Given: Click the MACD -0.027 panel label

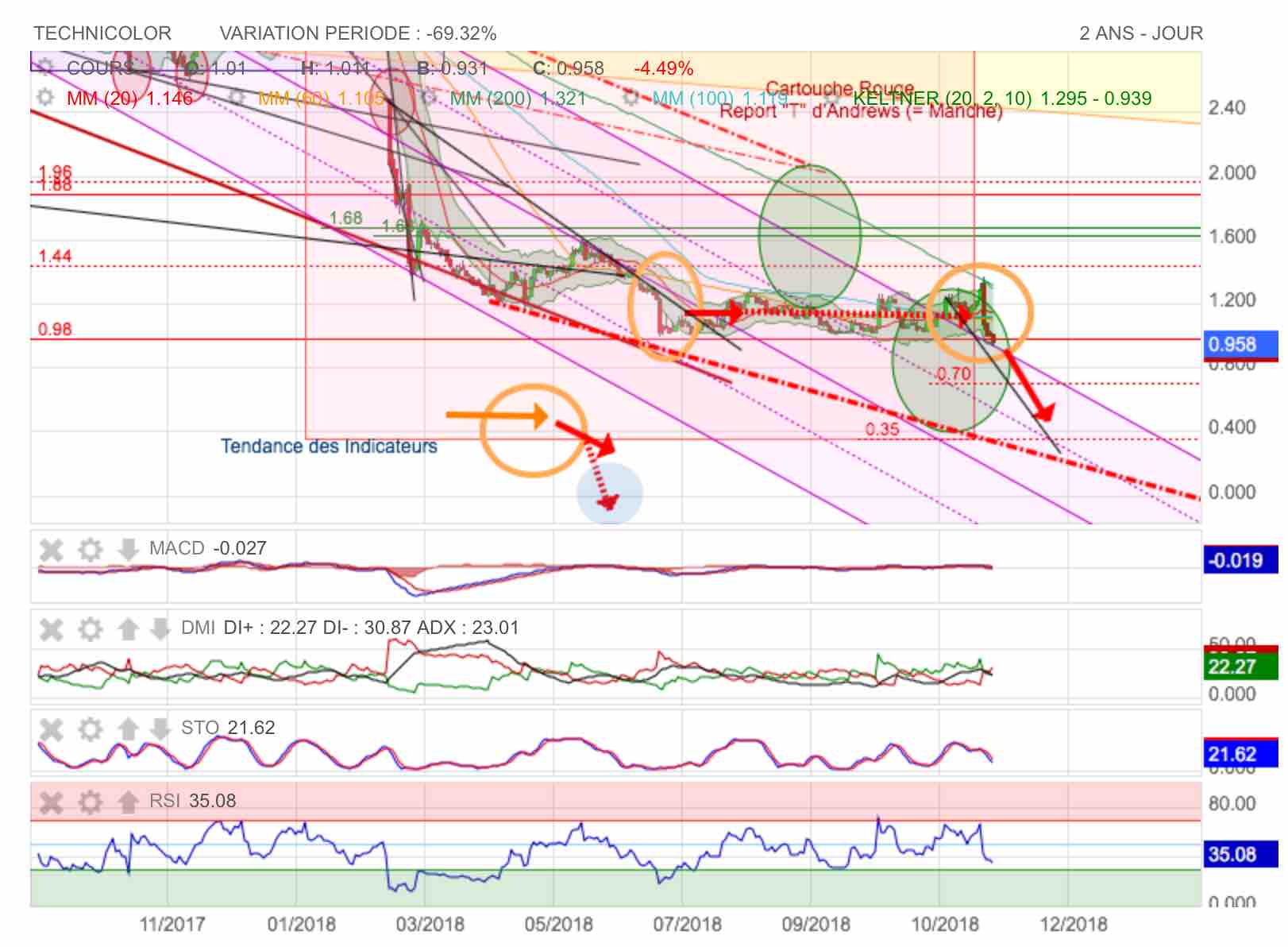Looking at the screenshot, I should 208,548.
